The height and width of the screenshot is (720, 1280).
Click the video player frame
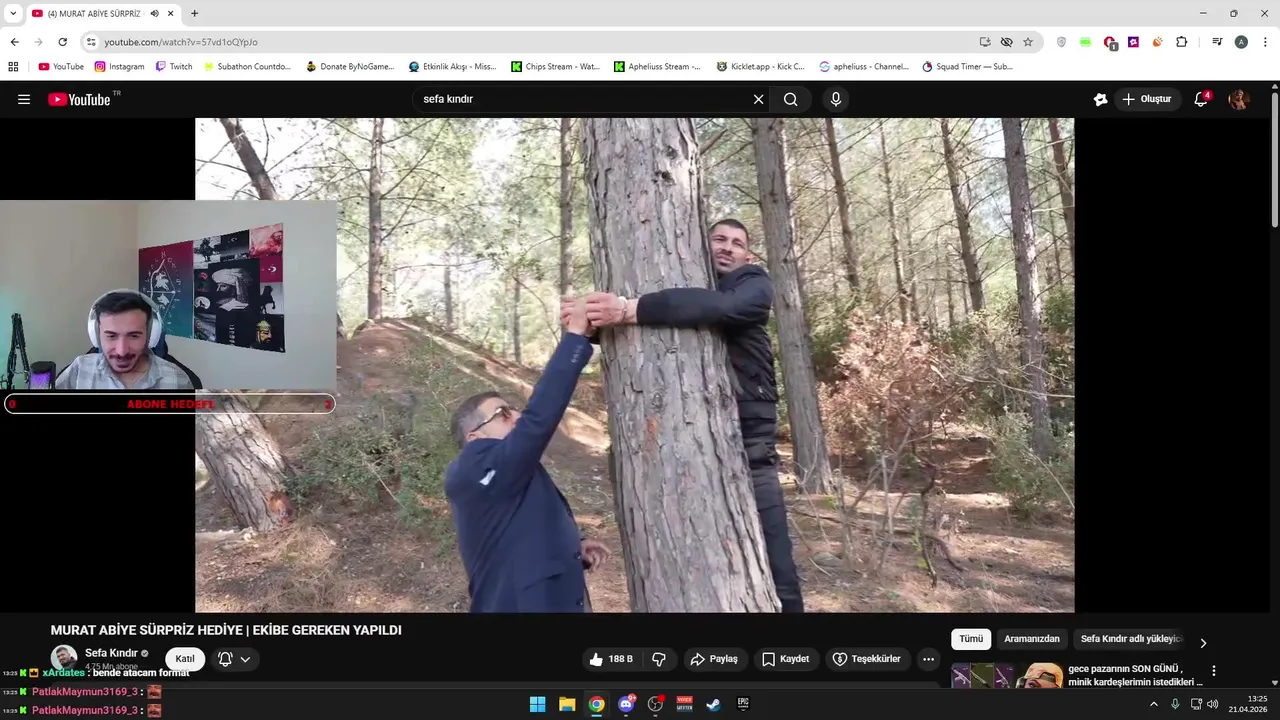(x=635, y=365)
